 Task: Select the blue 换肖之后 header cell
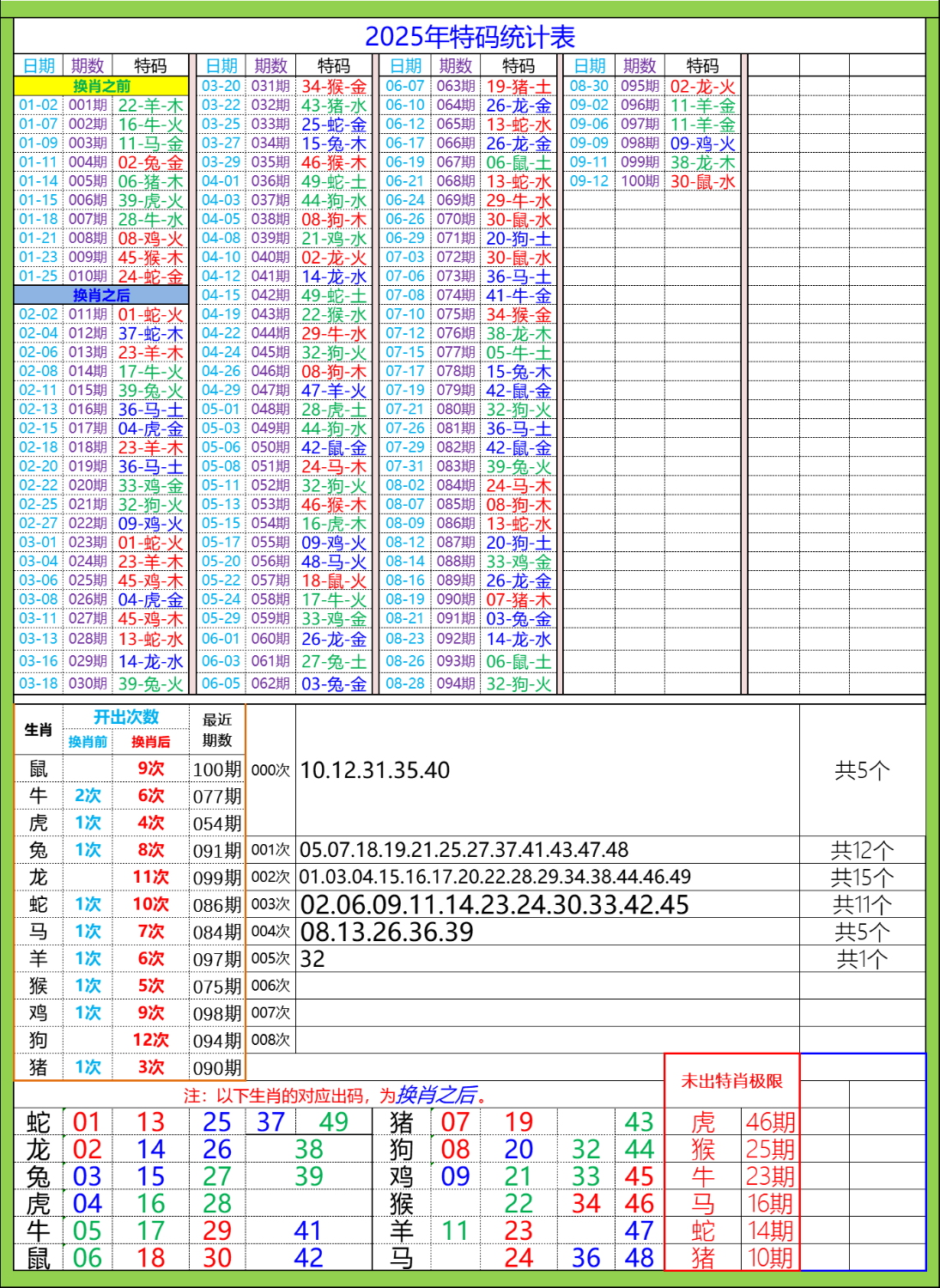101,293
